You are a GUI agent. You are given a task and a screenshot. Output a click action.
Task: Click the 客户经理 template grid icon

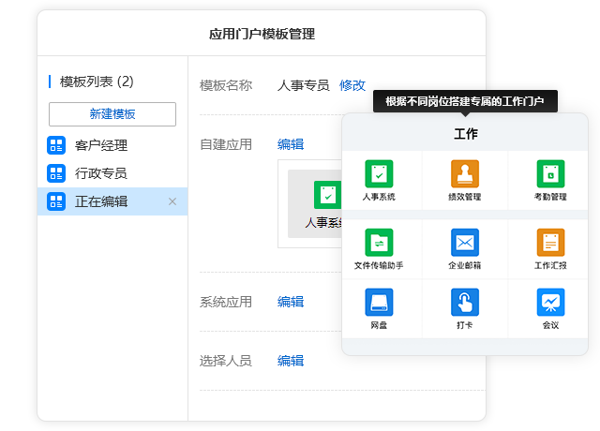pyautogui.click(x=56, y=146)
